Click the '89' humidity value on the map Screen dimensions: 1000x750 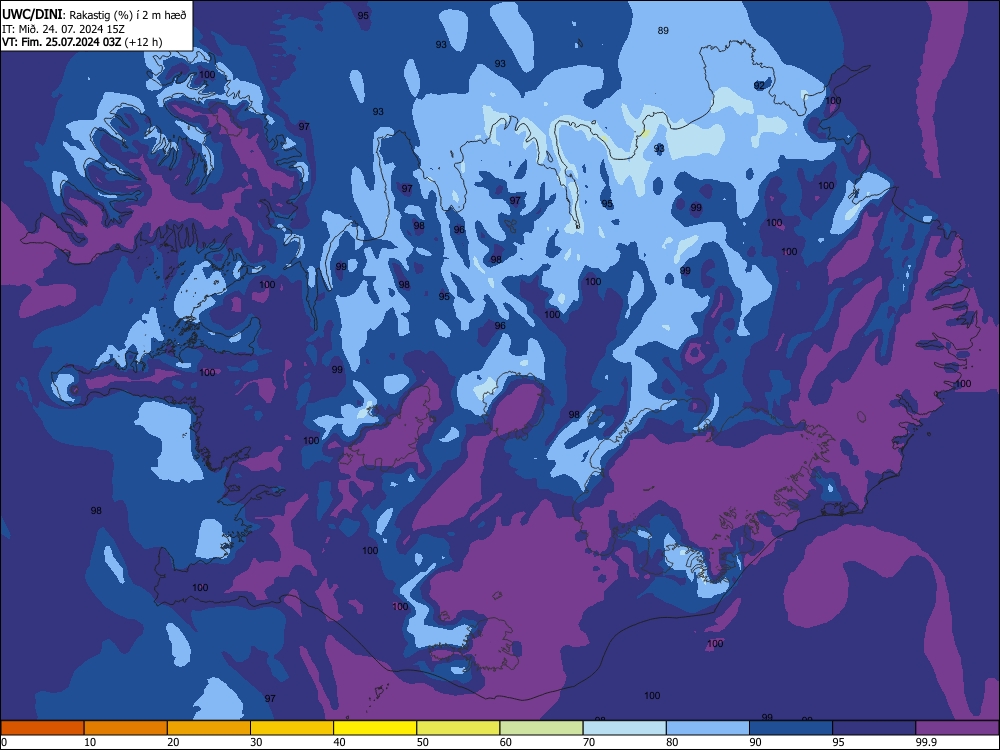[x=663, y=31]
